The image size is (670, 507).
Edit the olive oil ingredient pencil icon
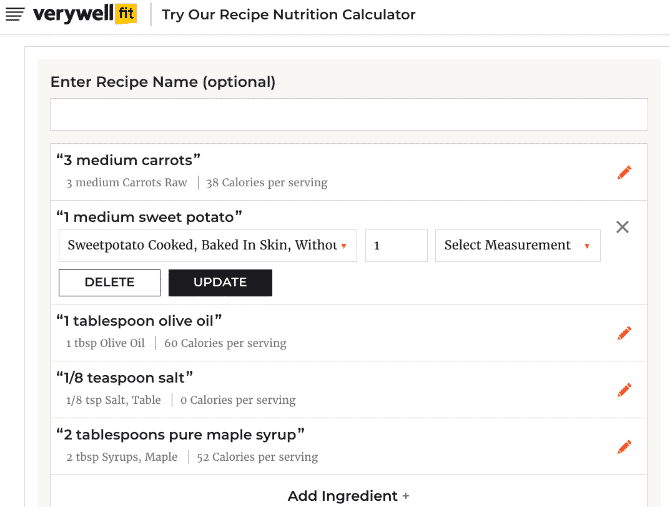(624, 333)
